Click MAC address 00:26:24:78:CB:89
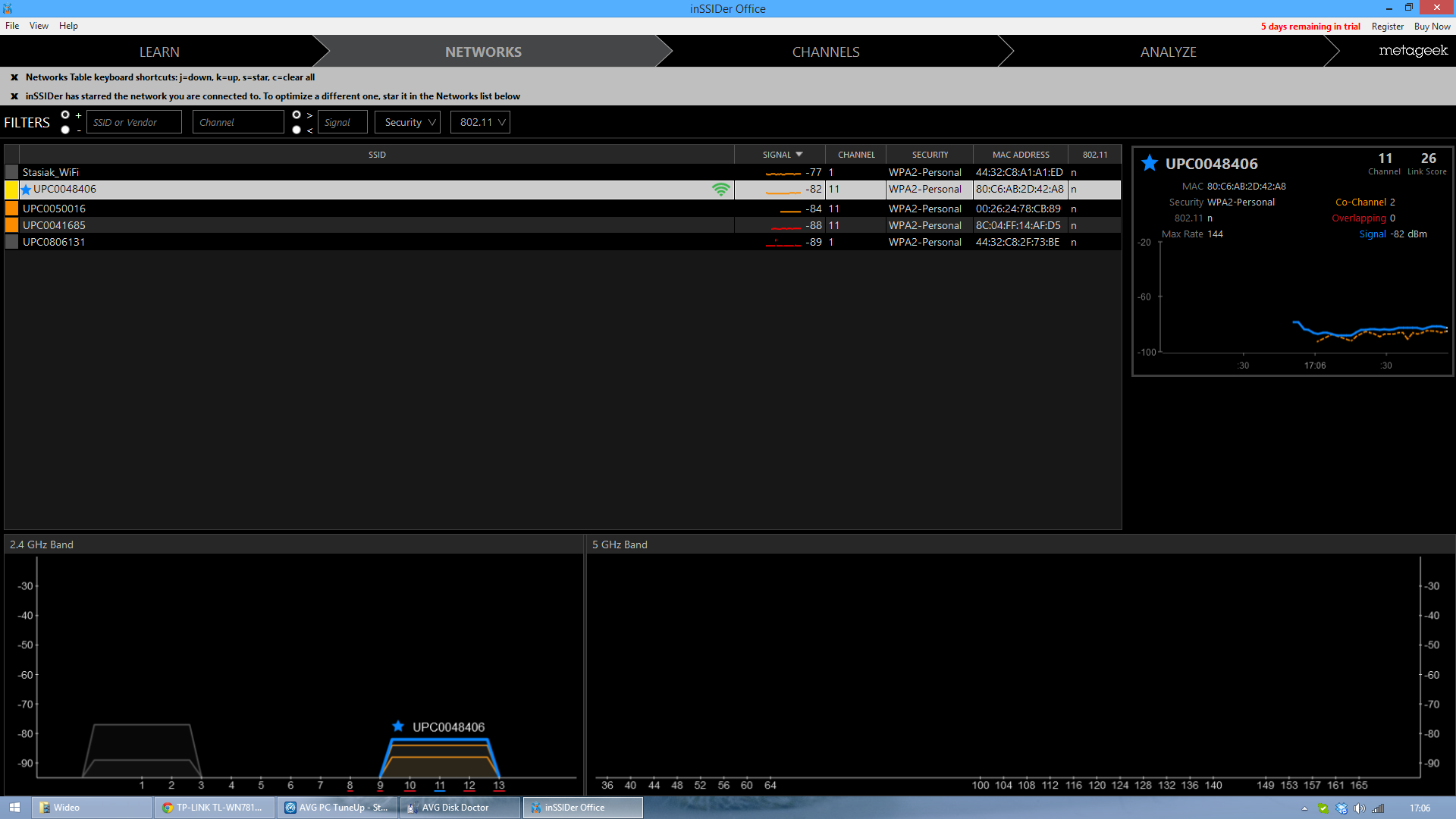Image resolution: width=1456 pixels, height=819 pixels. tap(1018, 209)
